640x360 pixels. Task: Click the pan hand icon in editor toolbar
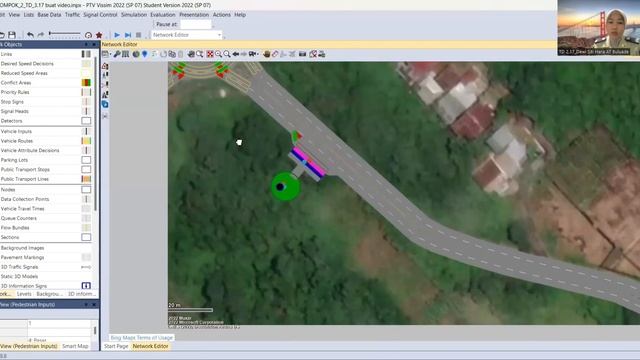[x=267, y=54]
